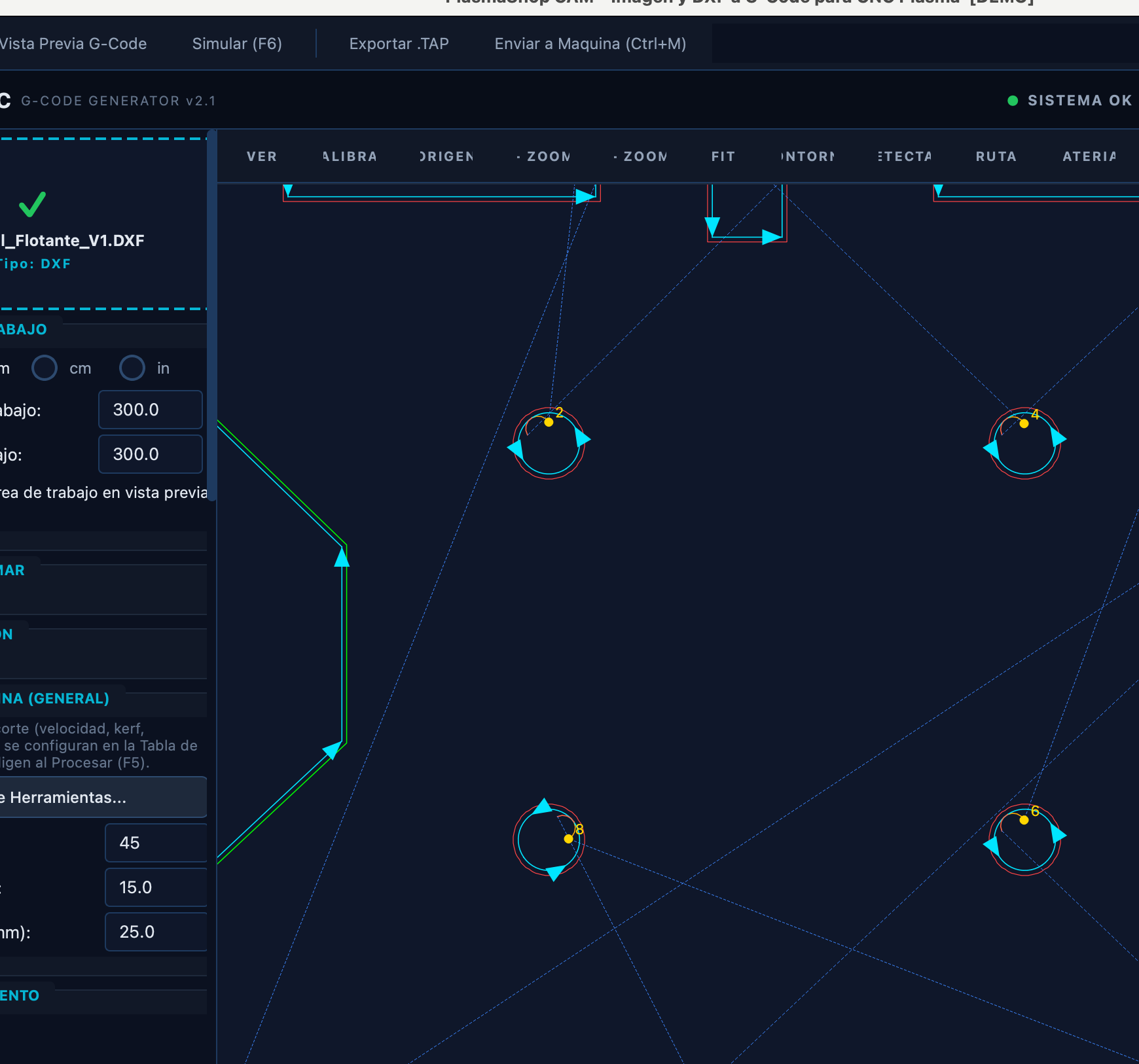Click the Tipo: DXF label
Viewport: 1139px width, 1064px height.
click(35, 264)
